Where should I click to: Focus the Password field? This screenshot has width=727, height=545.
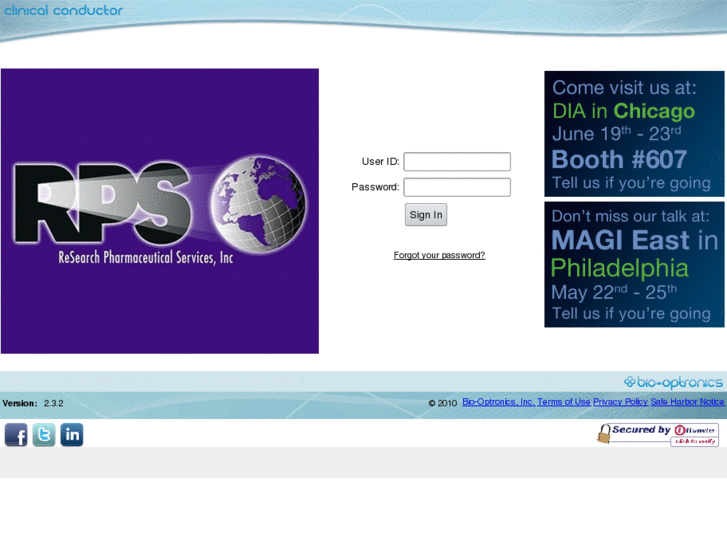pos(457,187)
